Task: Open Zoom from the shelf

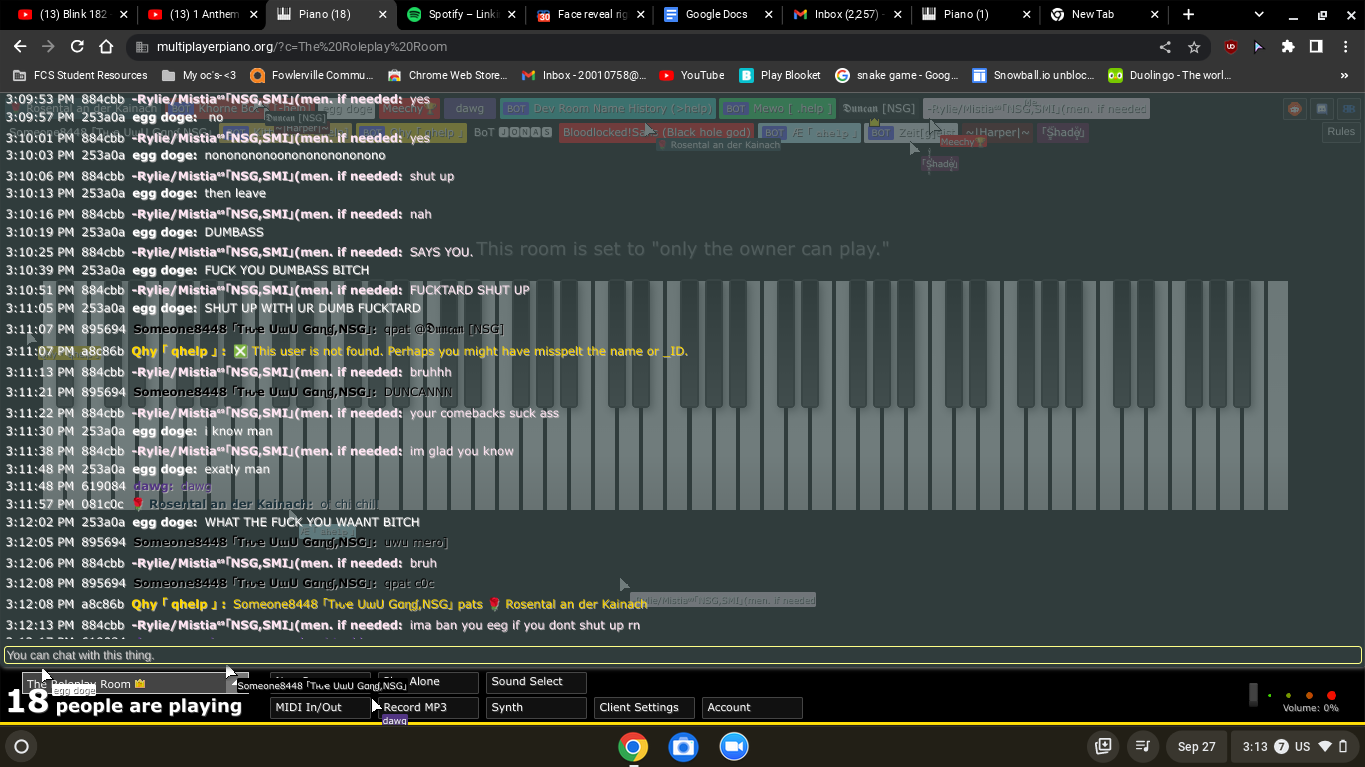Action: coord(735,747)
